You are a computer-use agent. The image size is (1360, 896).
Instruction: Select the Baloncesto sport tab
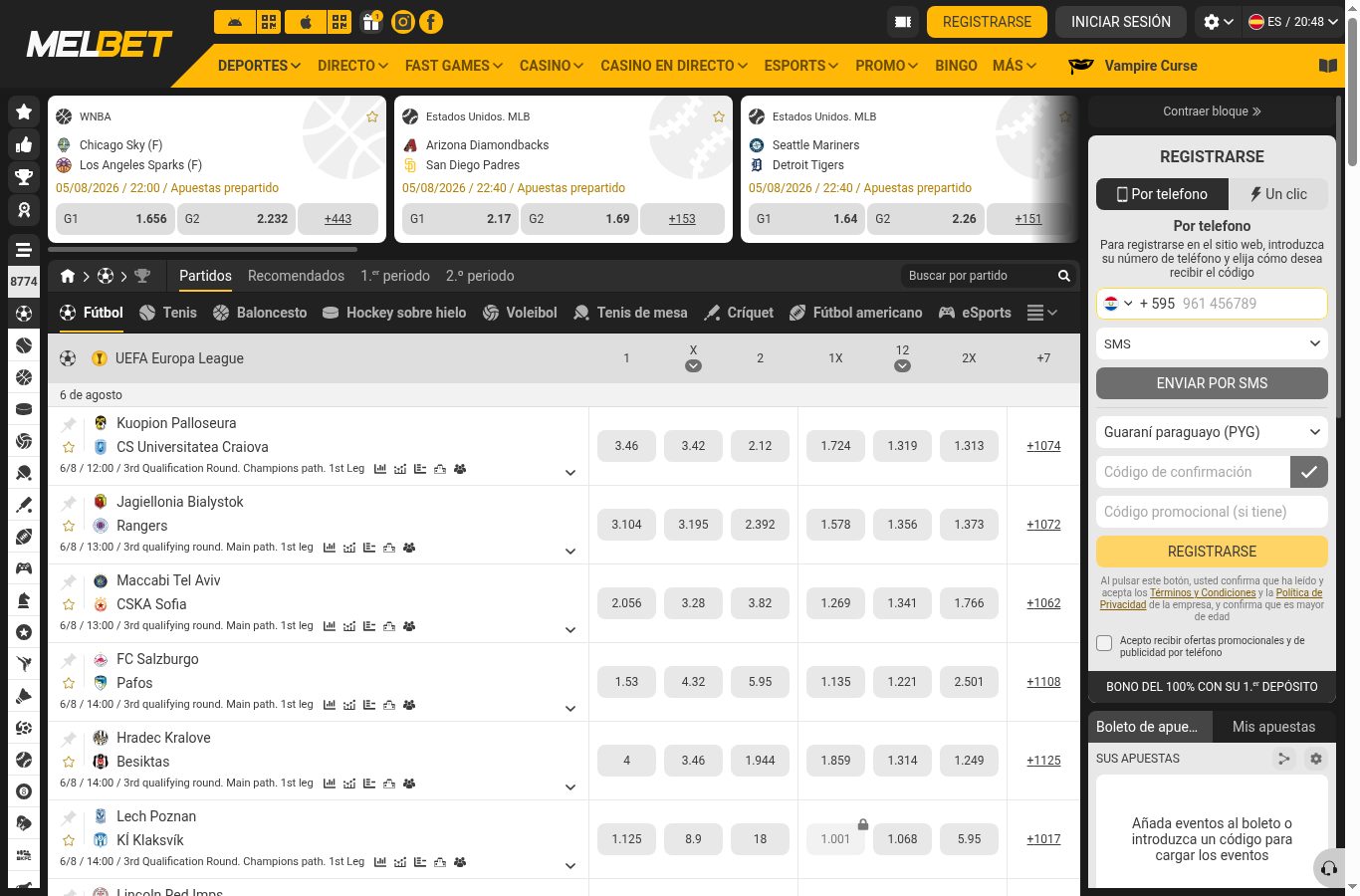click(x=260, y=313)
